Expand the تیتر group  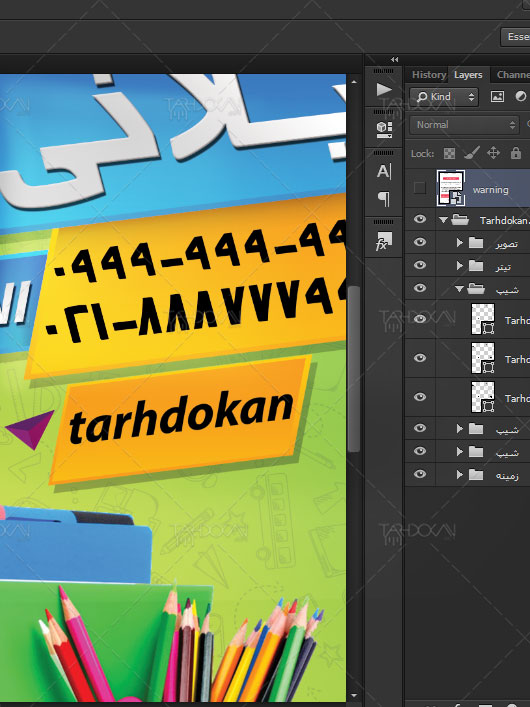pos(459,266)
